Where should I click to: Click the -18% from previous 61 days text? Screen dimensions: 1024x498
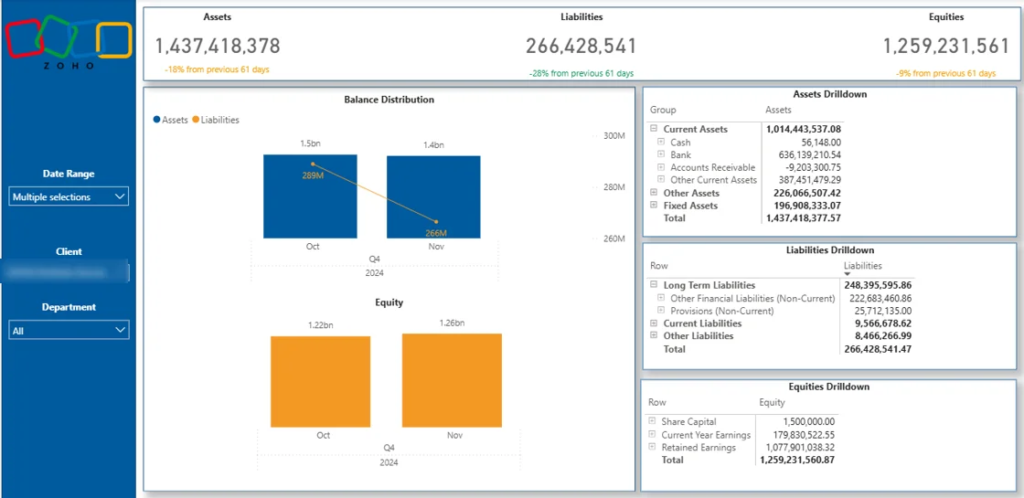217,69
